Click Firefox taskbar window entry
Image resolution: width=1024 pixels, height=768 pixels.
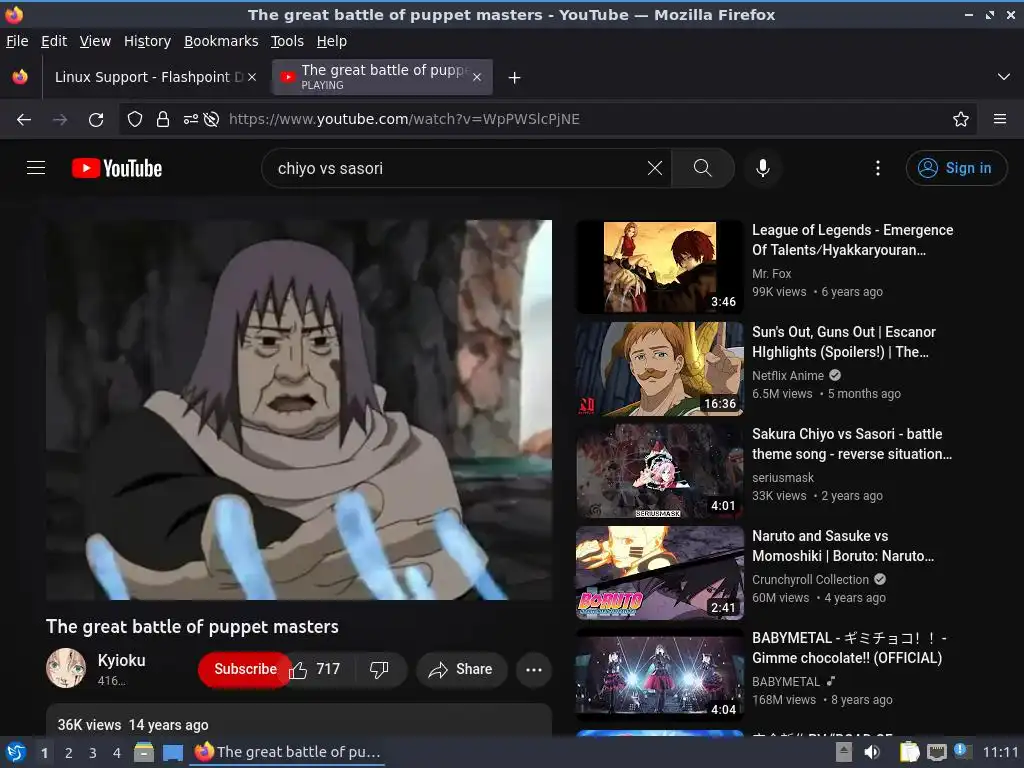pos(287,752)
